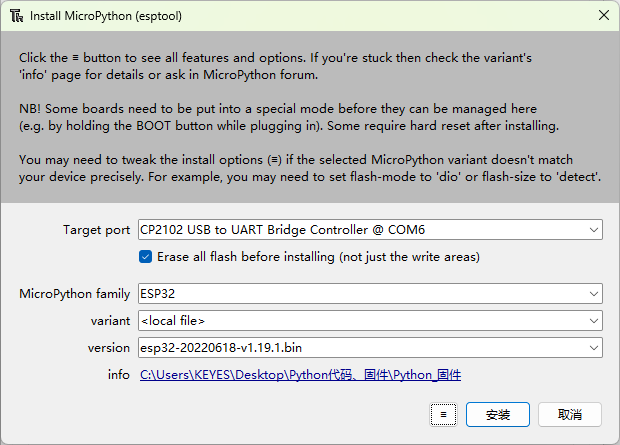Open the ≡ install options menu

[443, 414]
